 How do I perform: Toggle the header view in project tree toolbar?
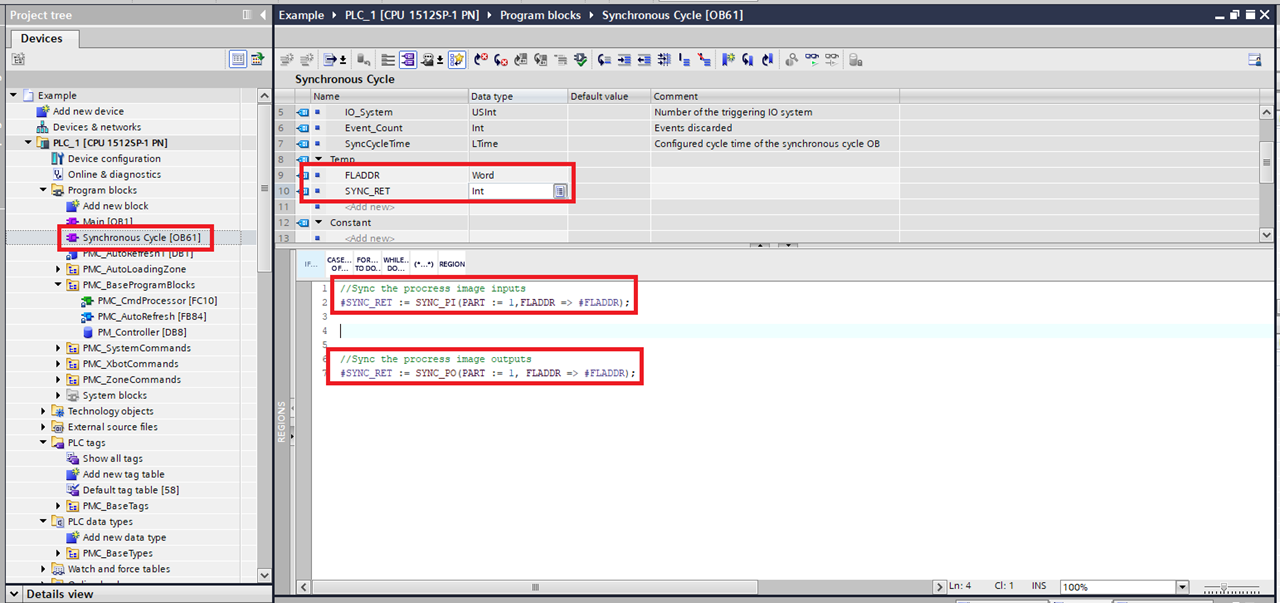click(238, 60)
